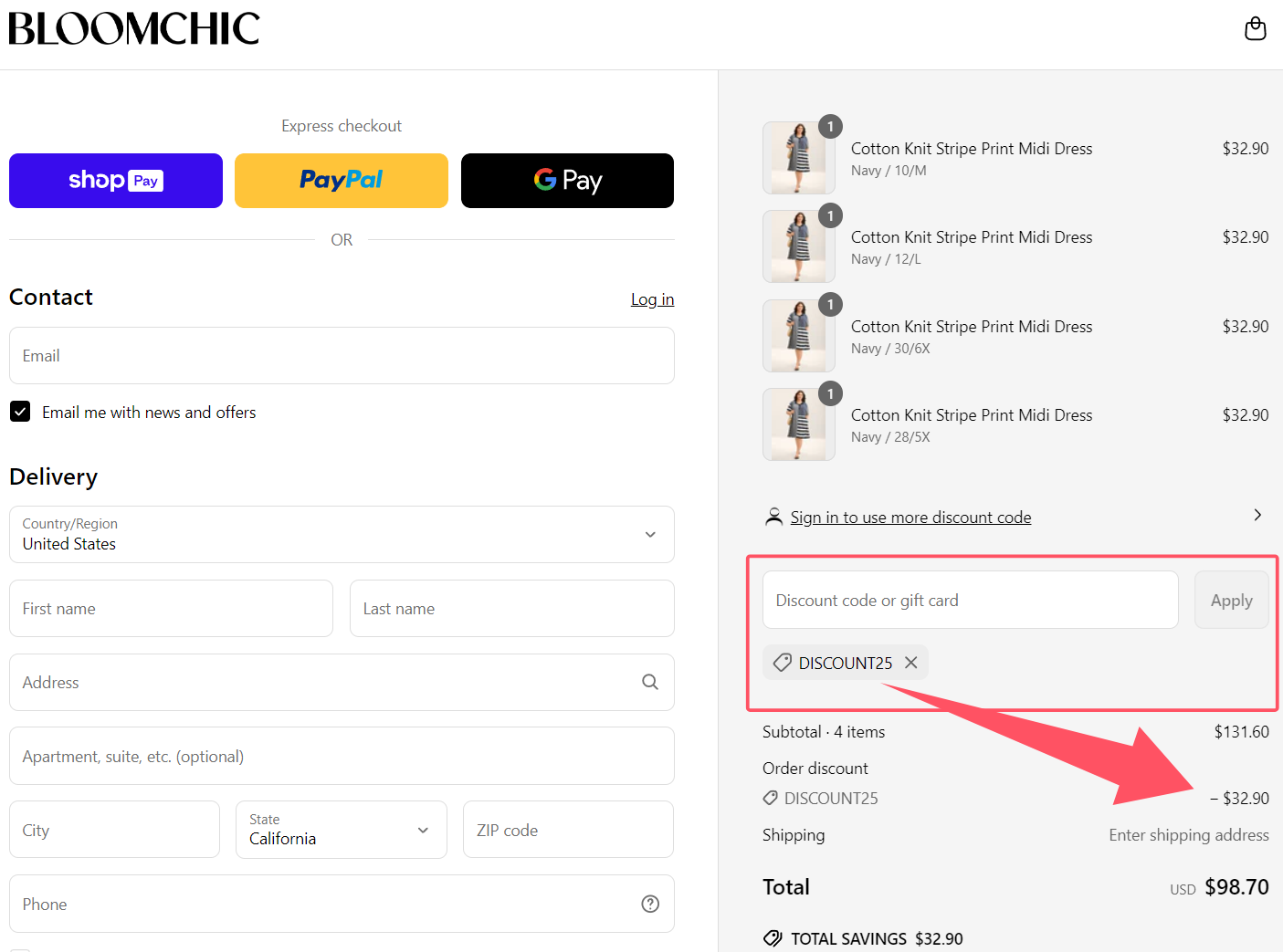The image size is (1283, 952).
Task: Toggle Email me with news and offers
Action: click(20, 412)
